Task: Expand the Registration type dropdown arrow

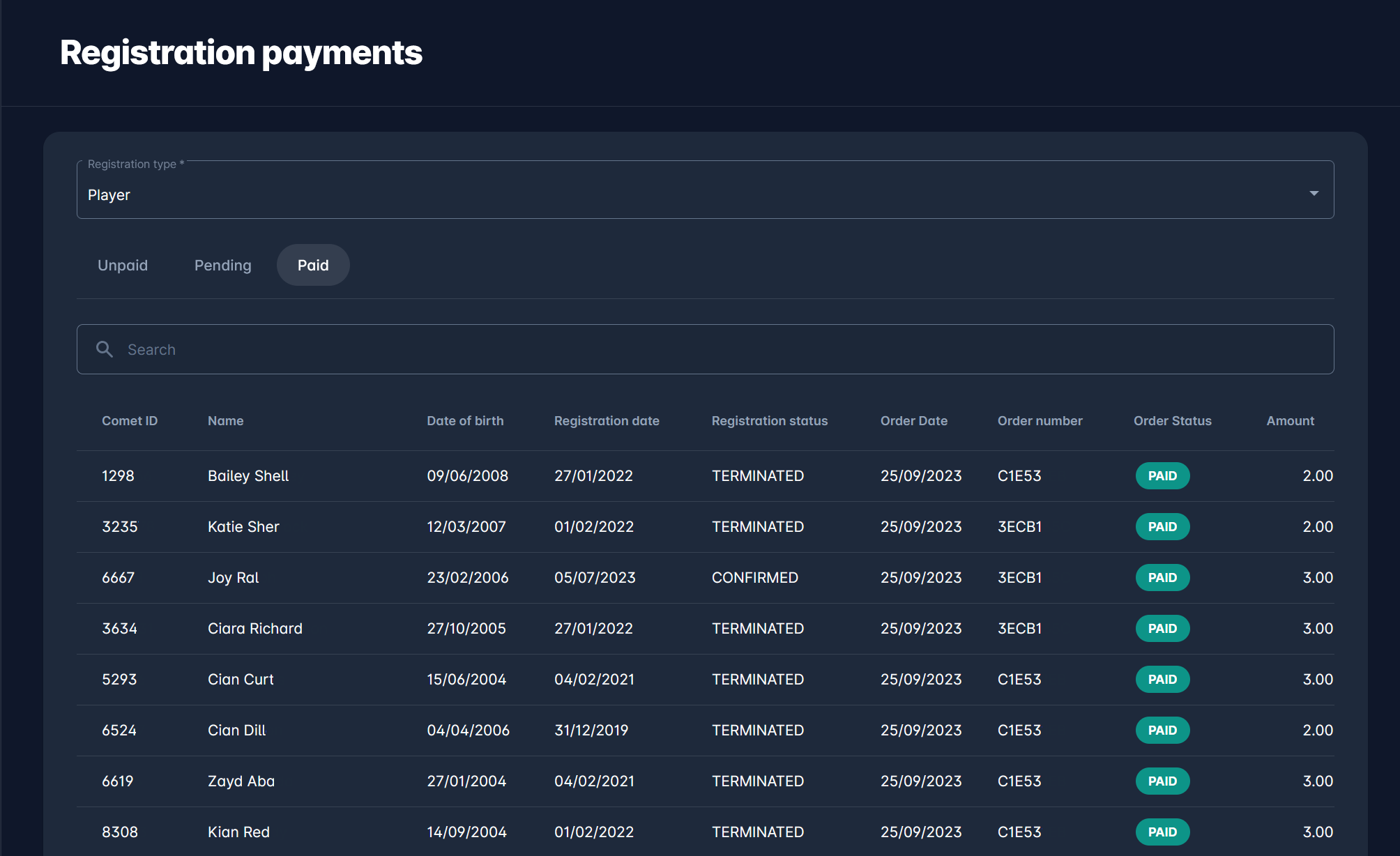Action: [1314, 193]
